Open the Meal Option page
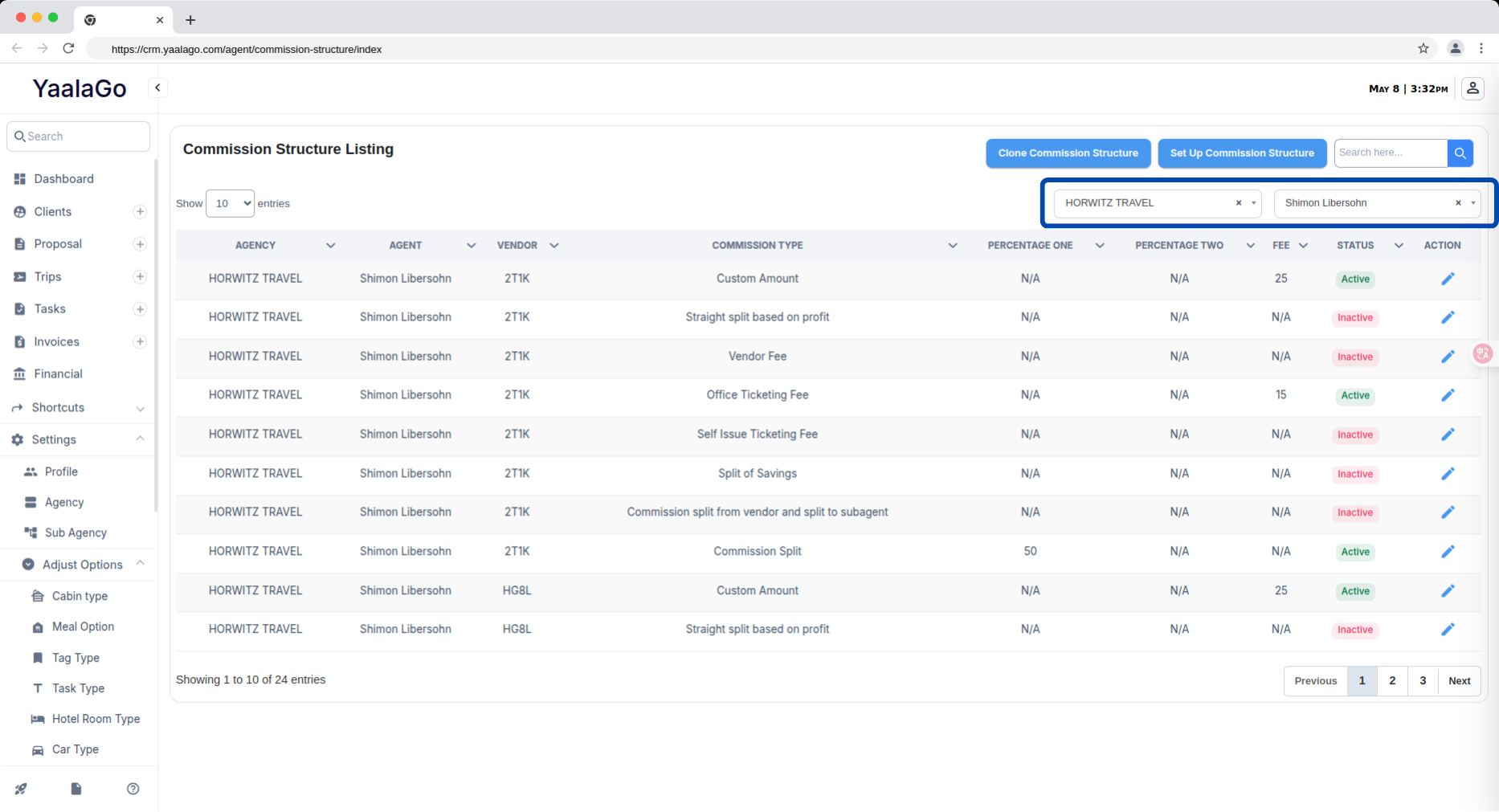The image size is (1499, 812). click(83, 627)
